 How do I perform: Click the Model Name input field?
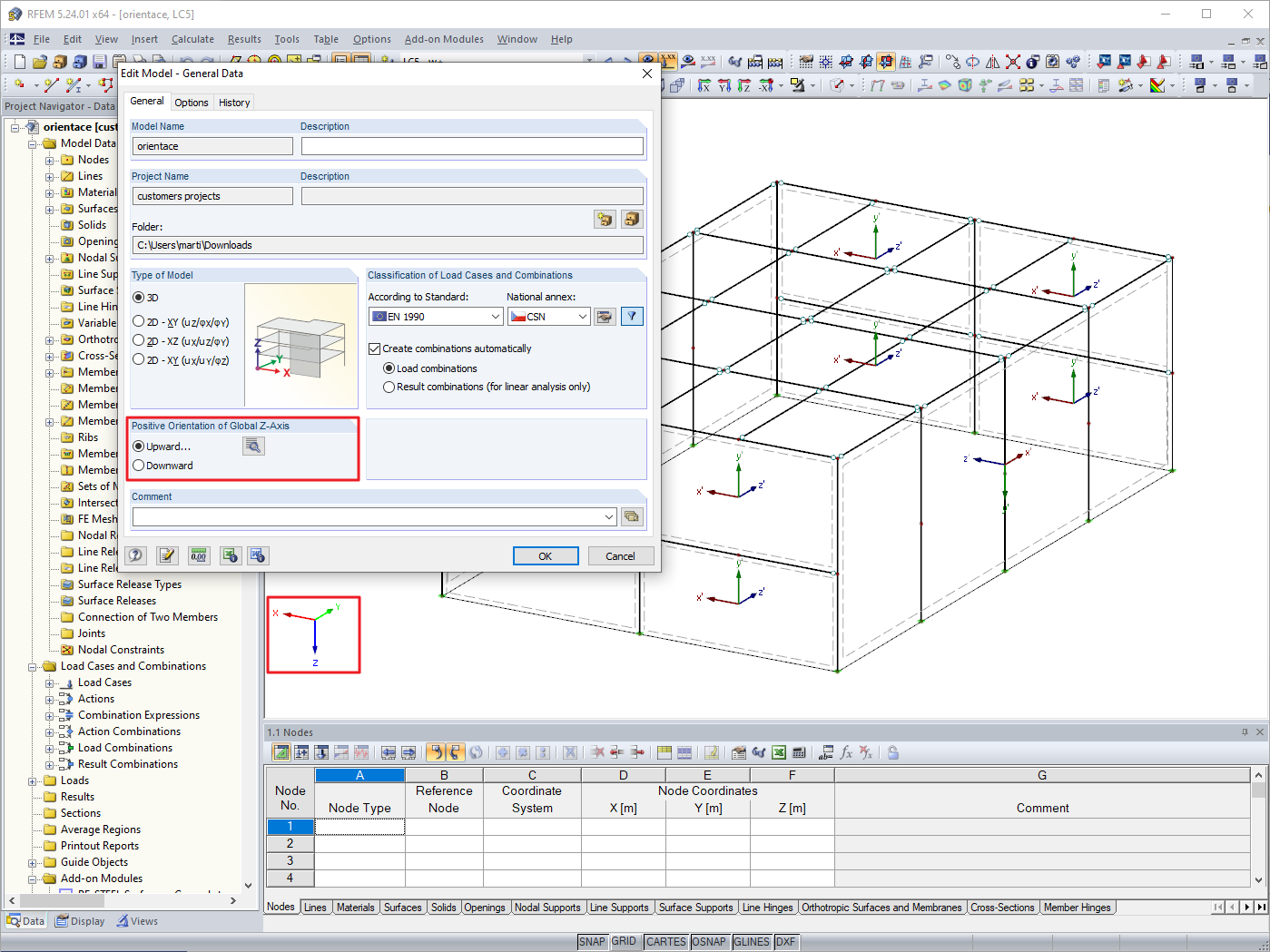point(213,146)
